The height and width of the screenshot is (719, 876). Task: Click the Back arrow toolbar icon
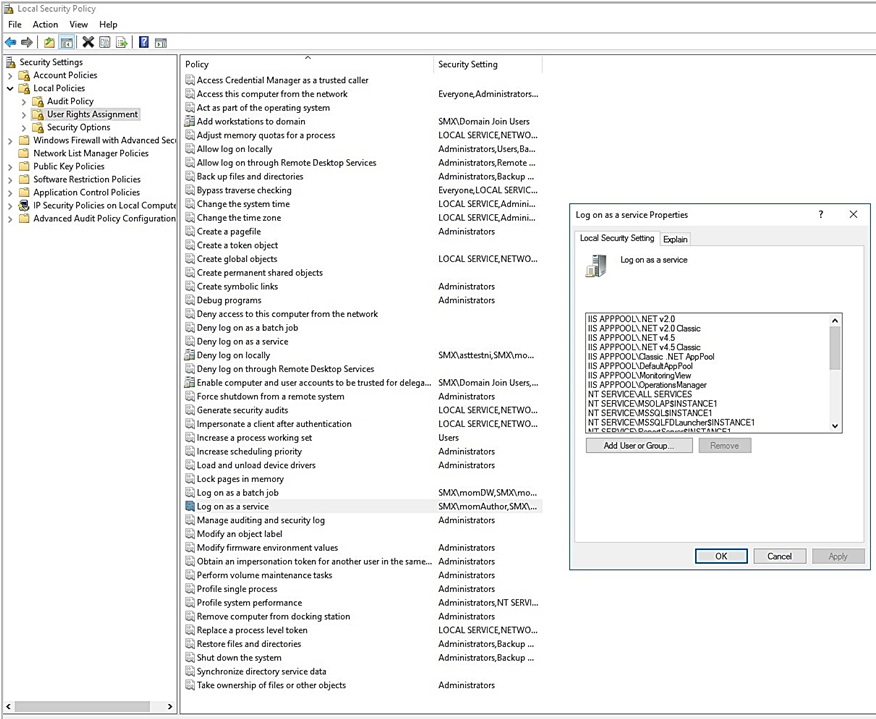11,42
